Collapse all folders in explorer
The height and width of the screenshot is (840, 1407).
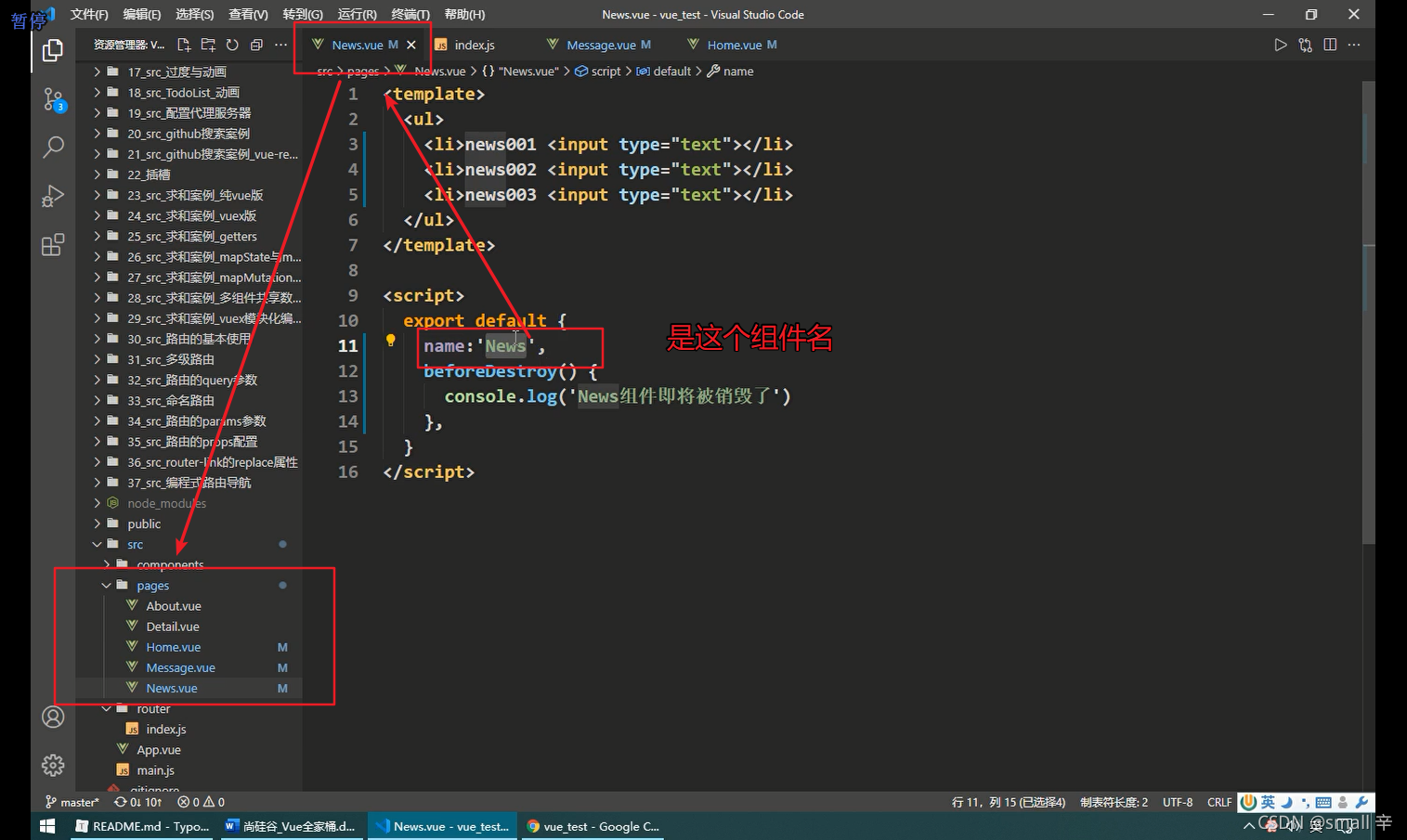click(256, 45)
